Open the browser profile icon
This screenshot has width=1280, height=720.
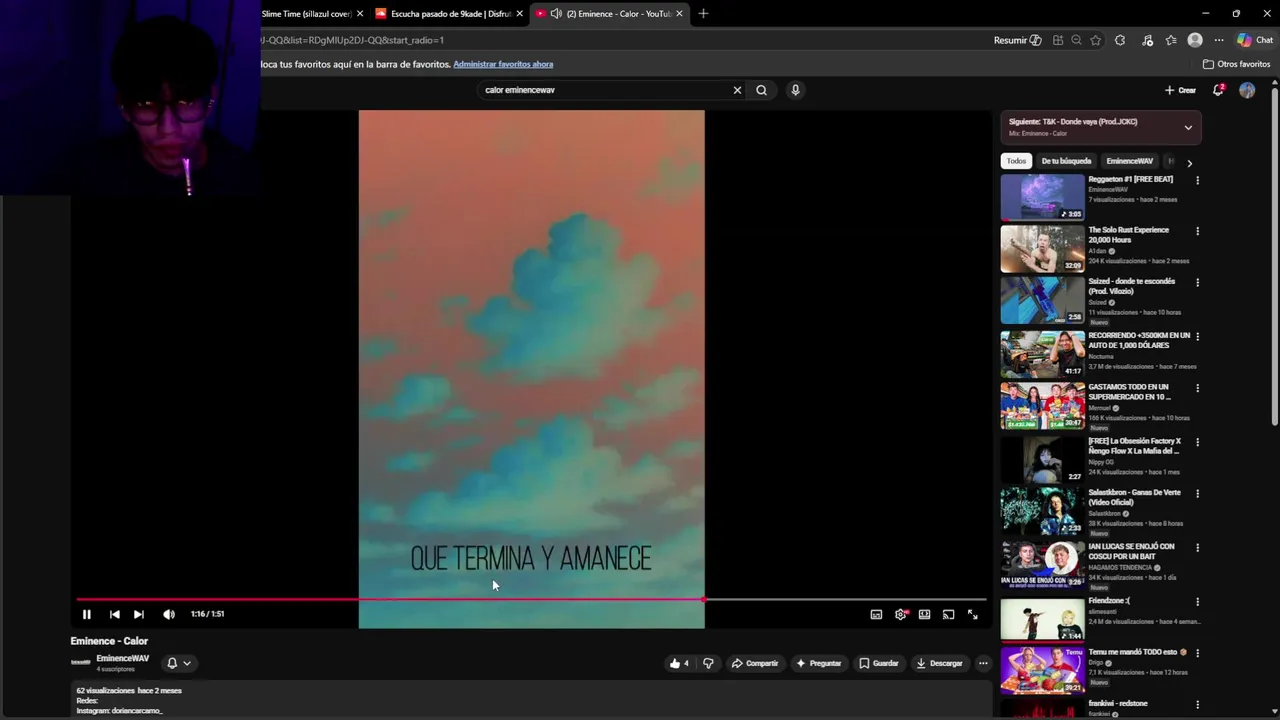(x=1195, y=41)
